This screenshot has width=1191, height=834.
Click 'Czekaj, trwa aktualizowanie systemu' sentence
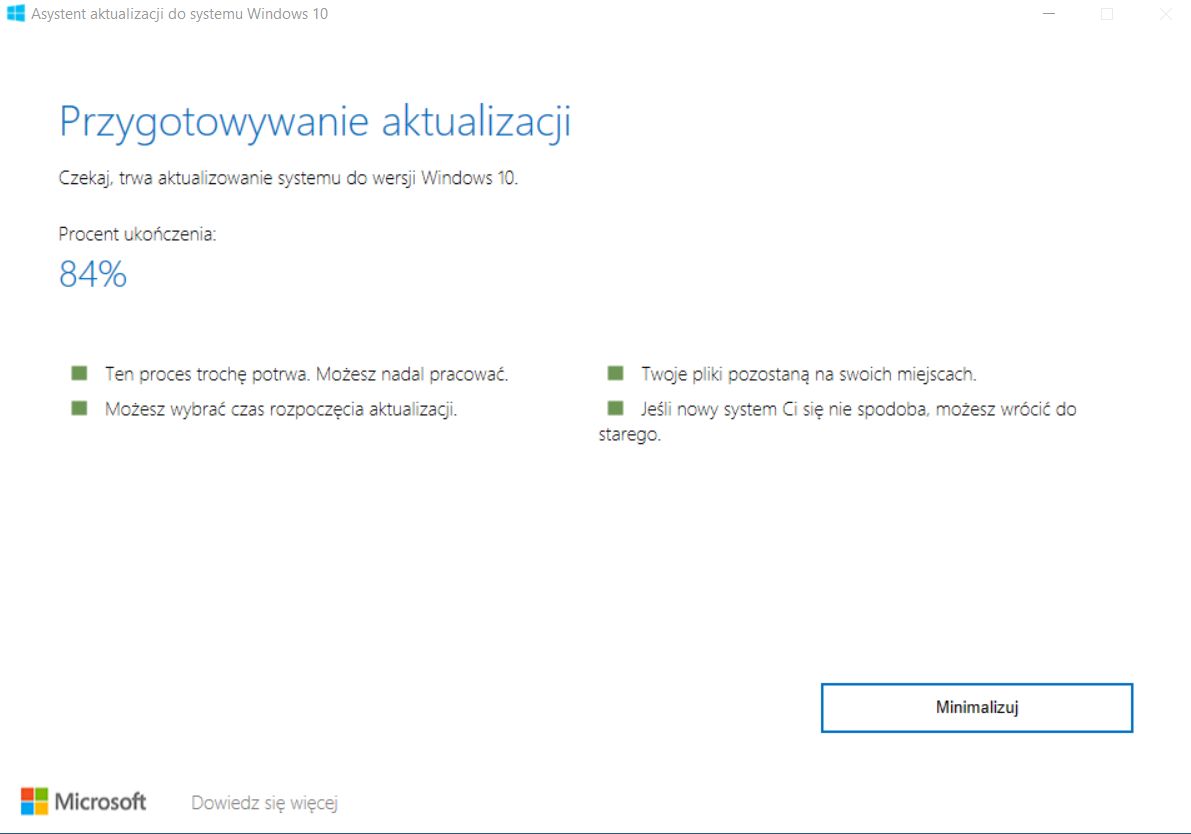(288, 178)
